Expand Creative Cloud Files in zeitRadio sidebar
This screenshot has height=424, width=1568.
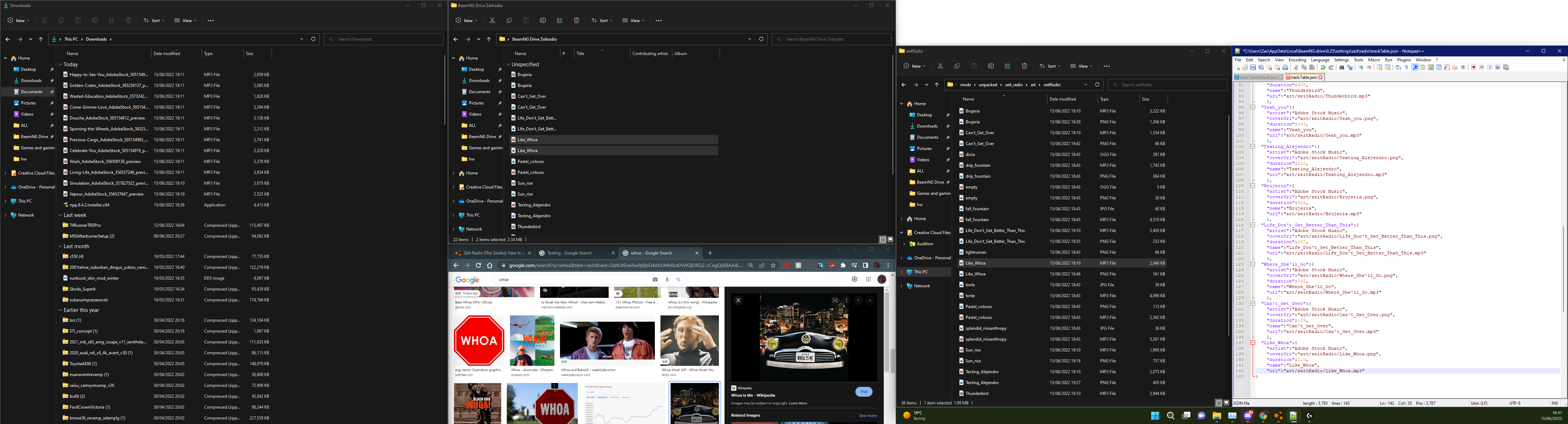pos(902,233)
